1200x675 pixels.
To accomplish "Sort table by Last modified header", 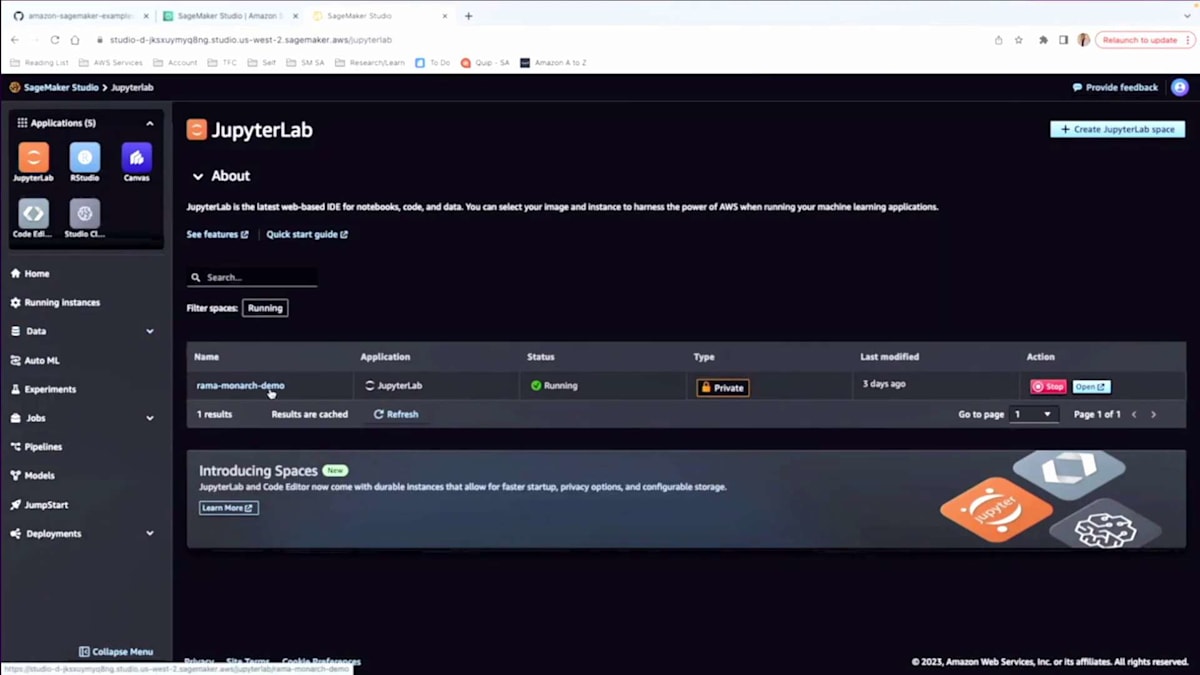I will [x=889, y=357].
